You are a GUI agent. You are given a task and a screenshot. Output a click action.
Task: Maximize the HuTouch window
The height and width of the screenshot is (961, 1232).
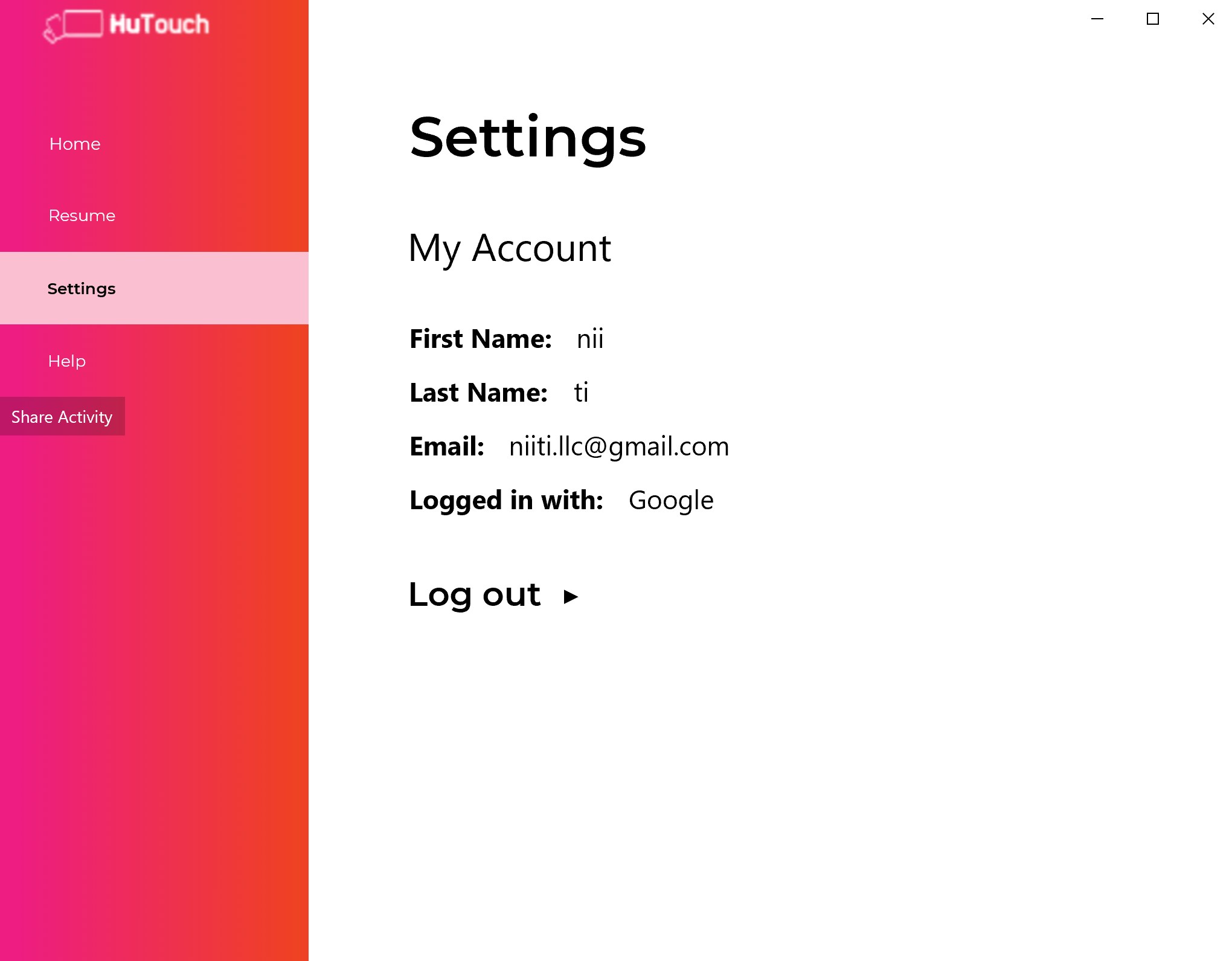(1153, 19)
